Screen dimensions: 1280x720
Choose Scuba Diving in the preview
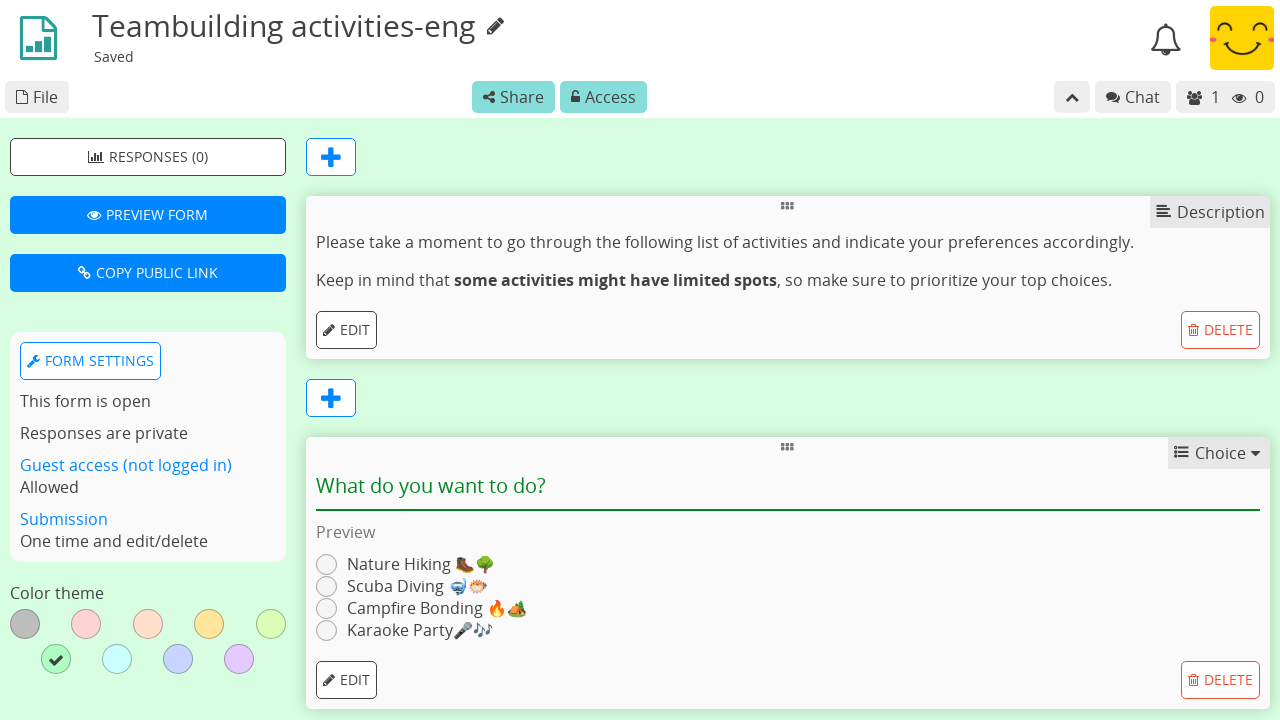pos(326,586)
